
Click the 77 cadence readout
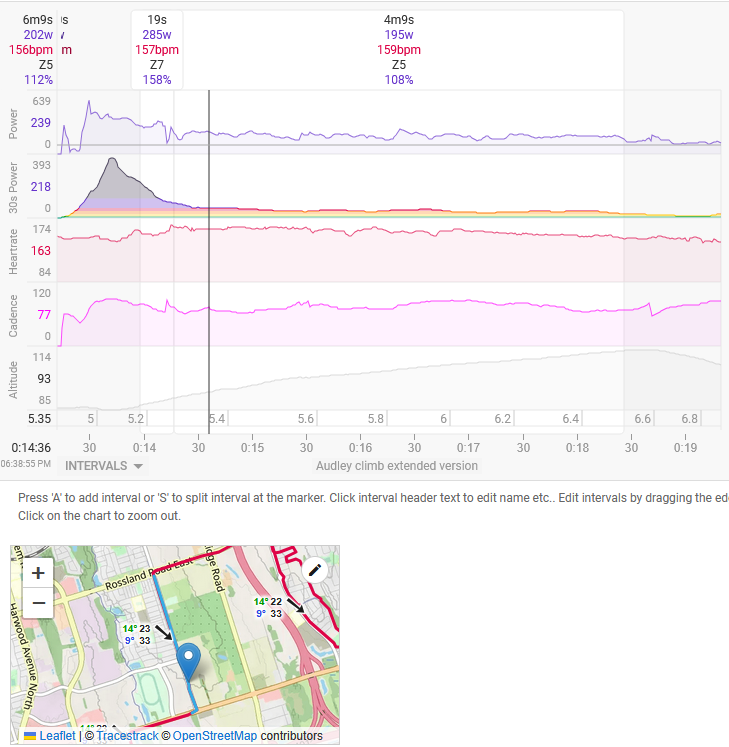pyautogui.click(x=44, y=315)
